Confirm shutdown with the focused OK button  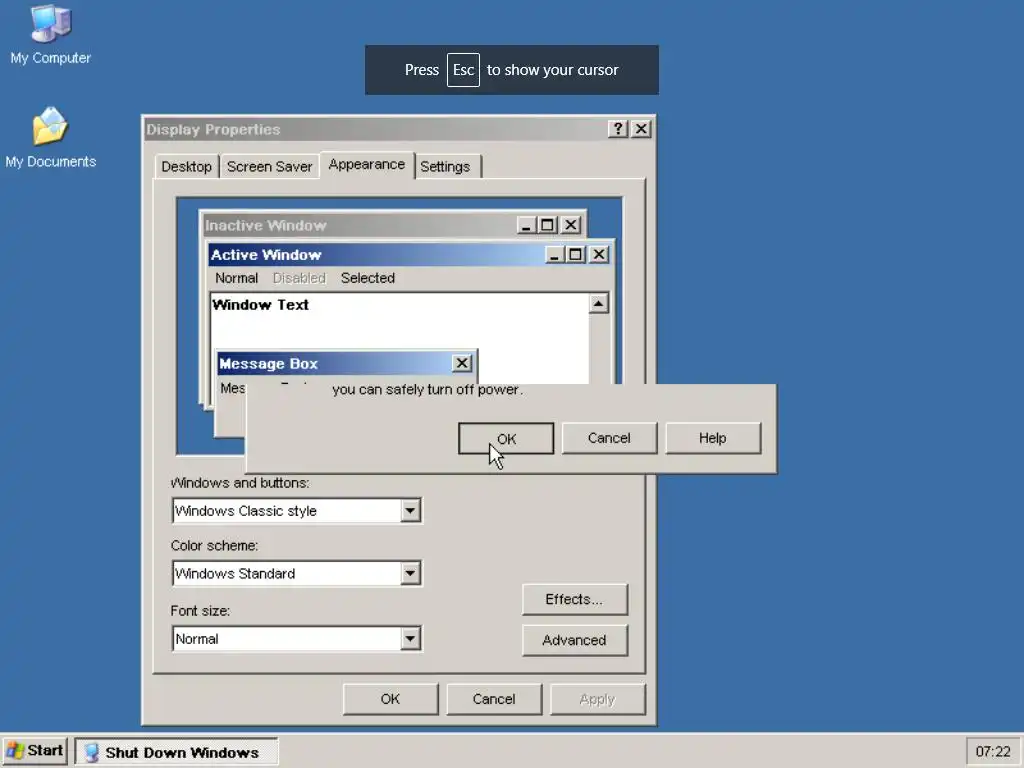(506, 438)
